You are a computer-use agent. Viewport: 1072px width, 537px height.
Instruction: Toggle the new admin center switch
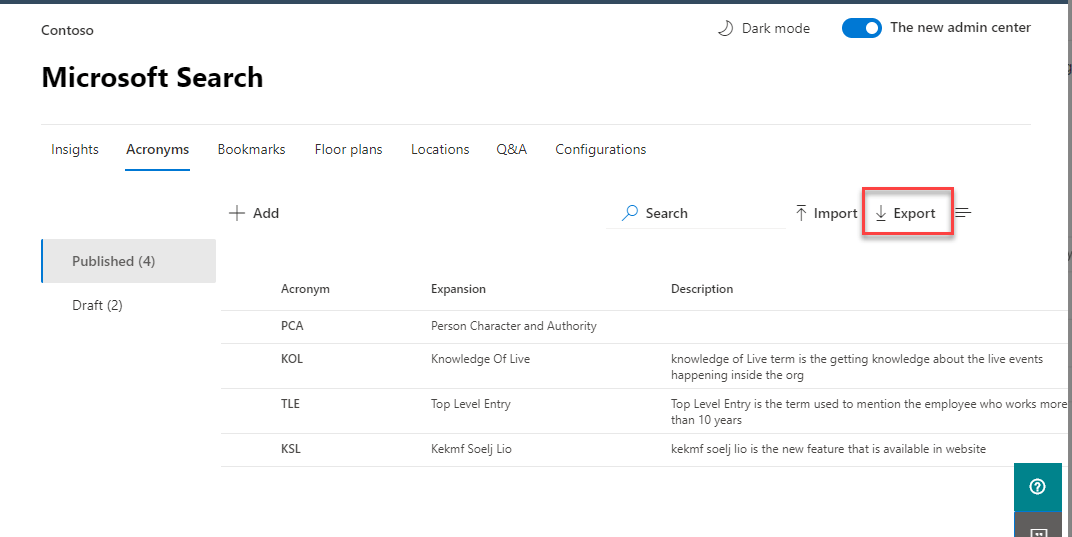861,28
